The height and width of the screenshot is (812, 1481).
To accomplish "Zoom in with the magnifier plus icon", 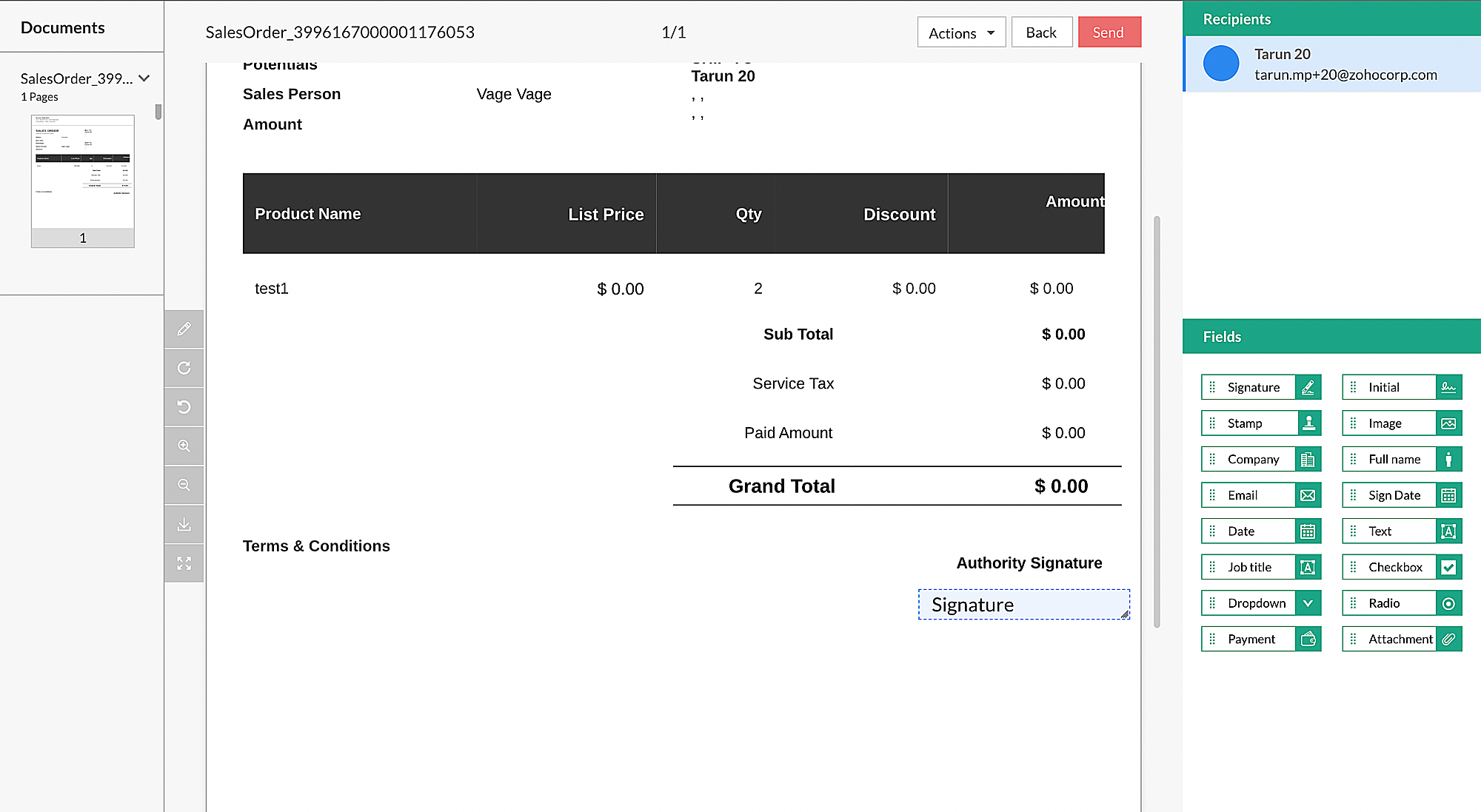I will 184,446.
